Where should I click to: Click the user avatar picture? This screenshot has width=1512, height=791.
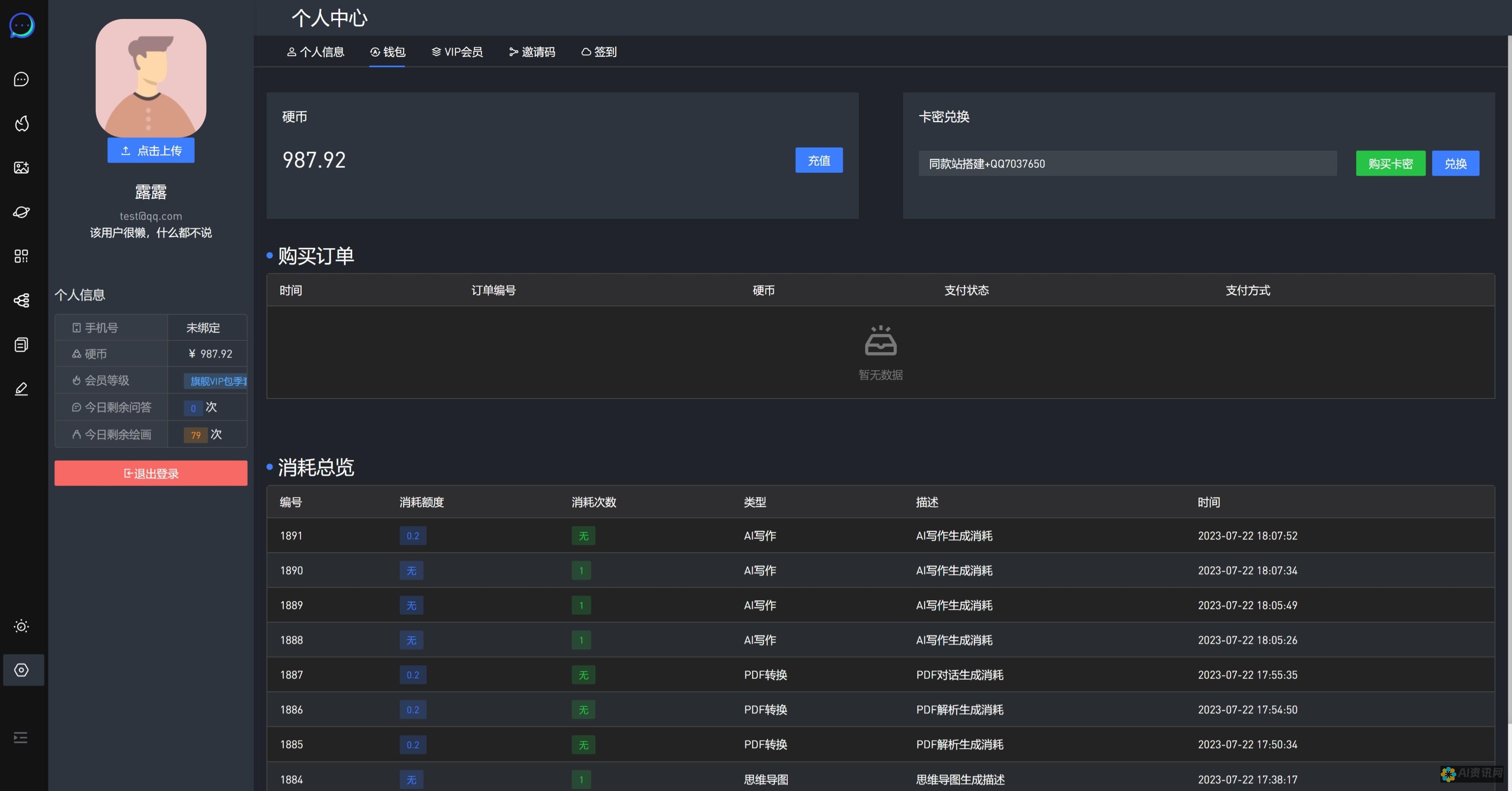(x=151, y=78)
